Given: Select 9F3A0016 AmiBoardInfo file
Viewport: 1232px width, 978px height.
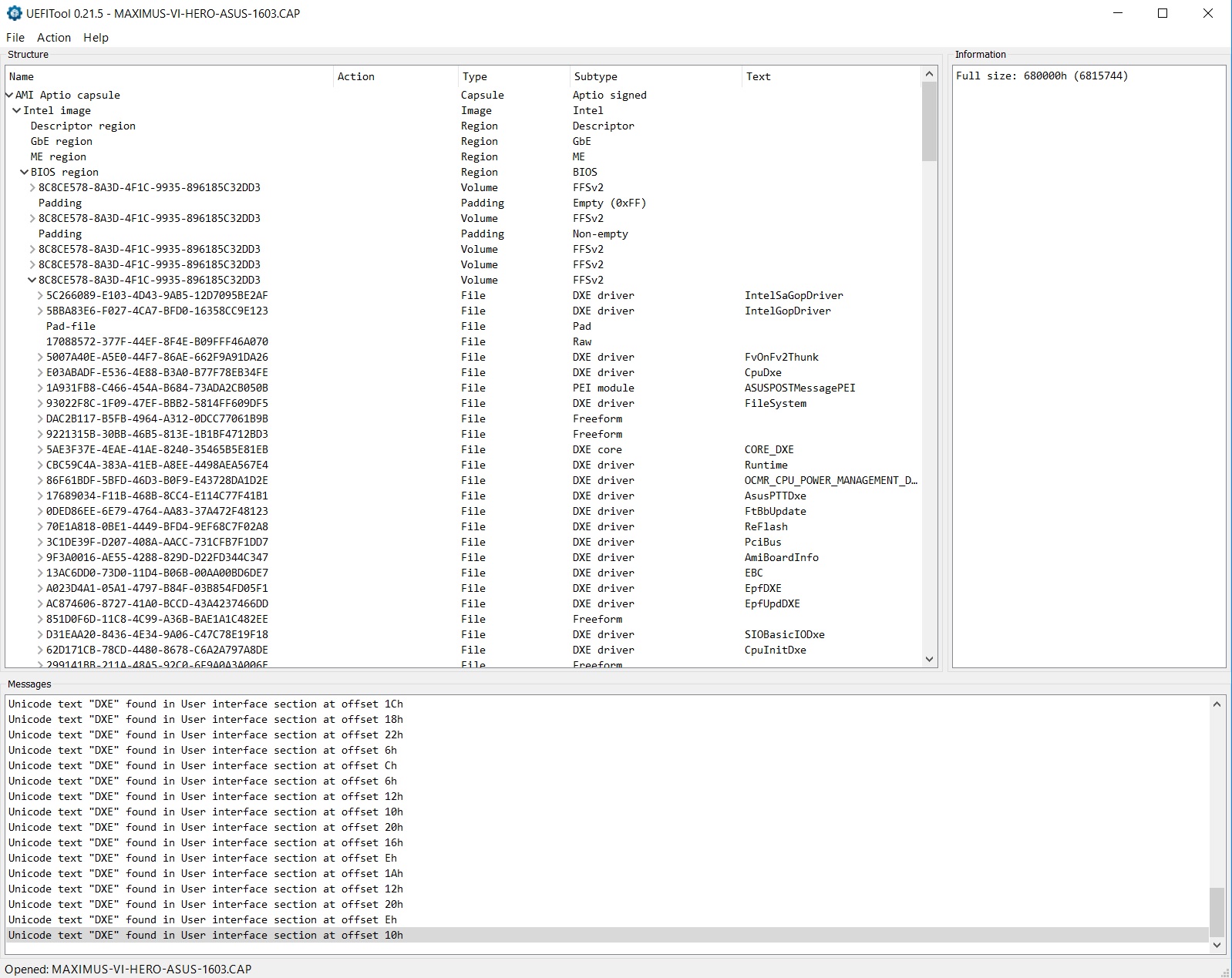Looking at the screenshot, I should coord(463,557).
